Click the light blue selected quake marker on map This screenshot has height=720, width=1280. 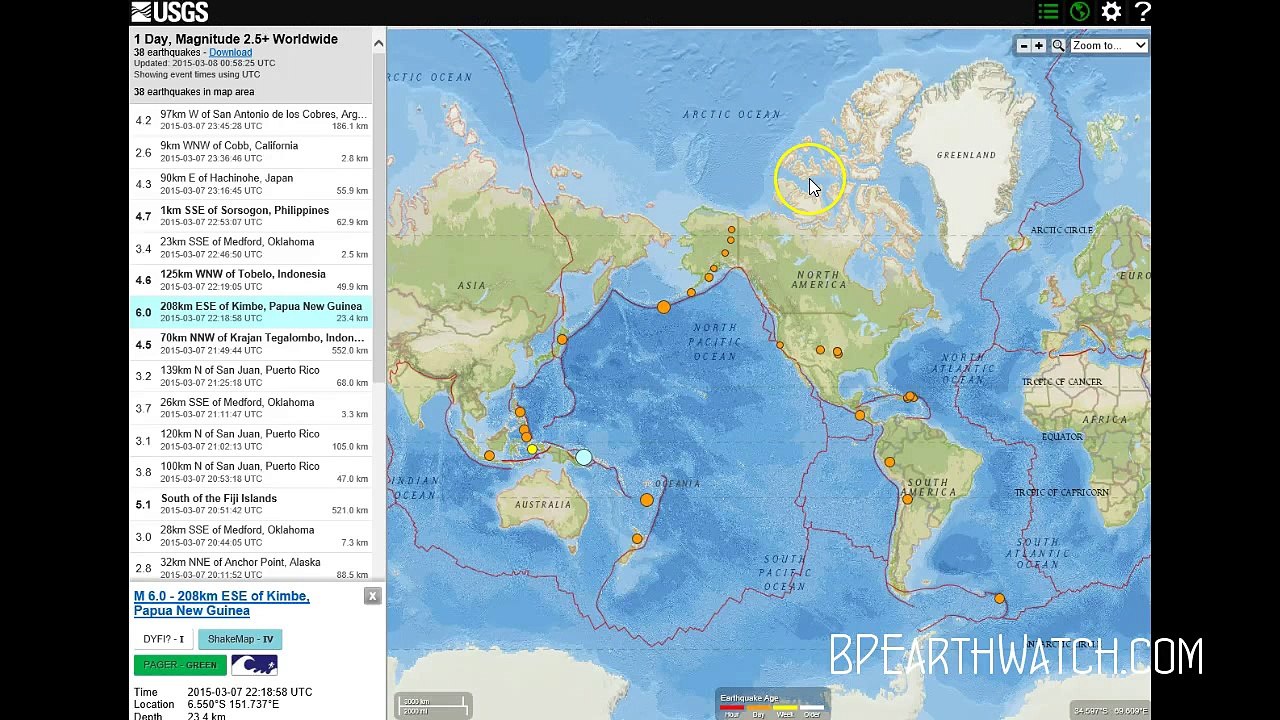(584, 457)
